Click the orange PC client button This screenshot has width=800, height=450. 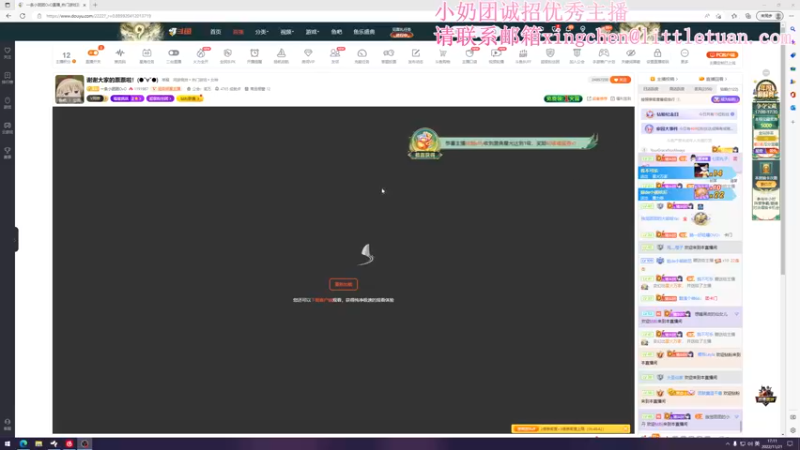(x=722, y=55)
